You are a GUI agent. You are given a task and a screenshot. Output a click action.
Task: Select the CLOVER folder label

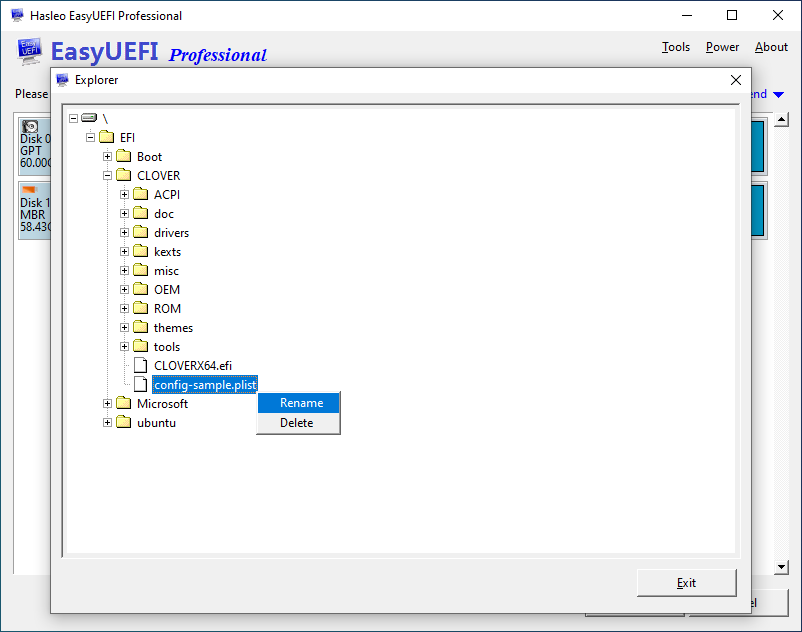[159, 175]
